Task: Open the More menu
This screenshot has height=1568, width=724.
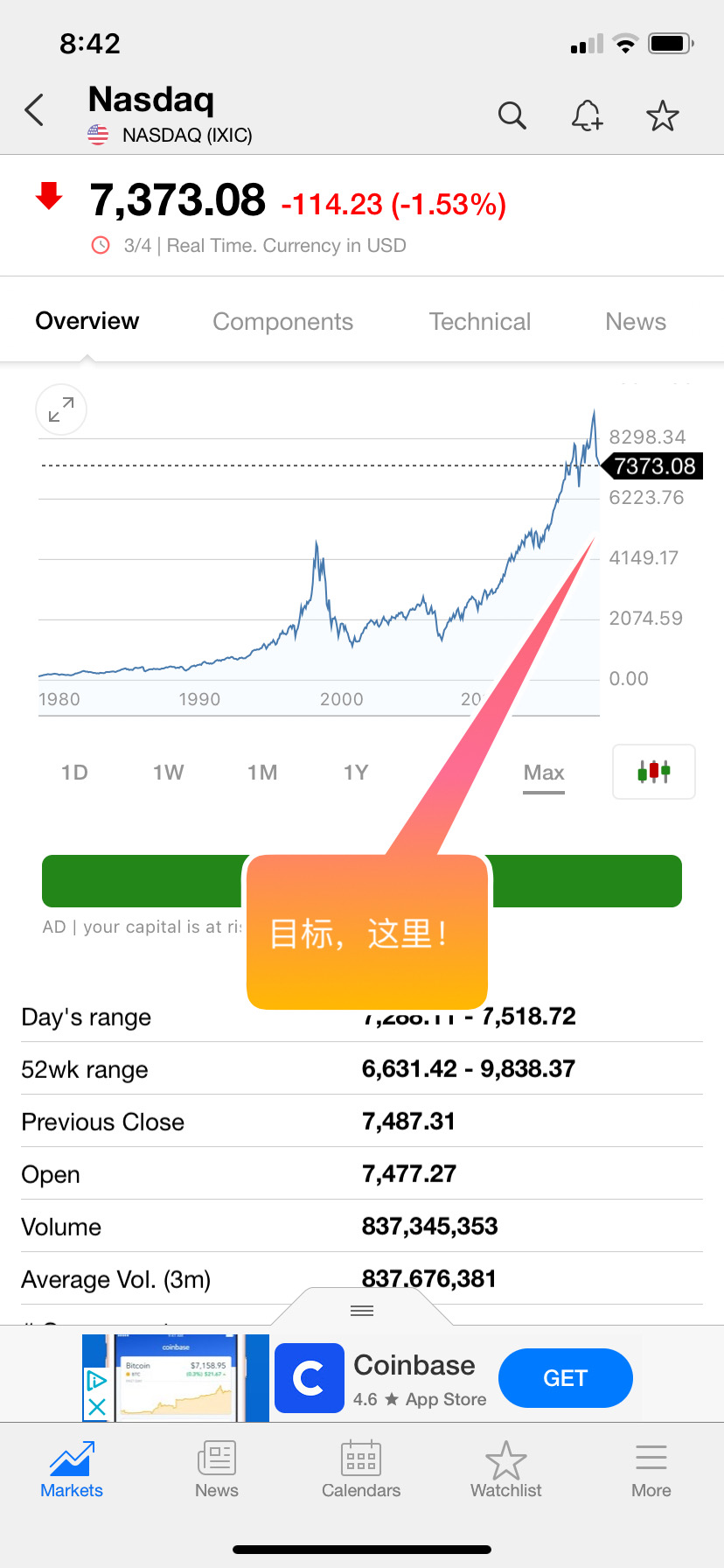Action: pyautogui.click(x=651, y=1471)
